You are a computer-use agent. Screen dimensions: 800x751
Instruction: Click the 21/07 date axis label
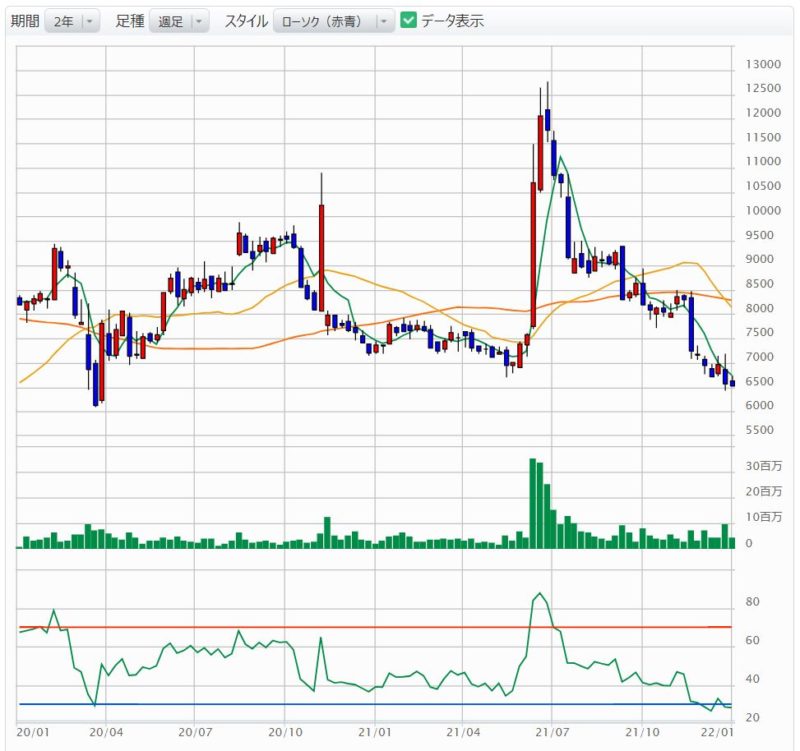pos(552,733)
